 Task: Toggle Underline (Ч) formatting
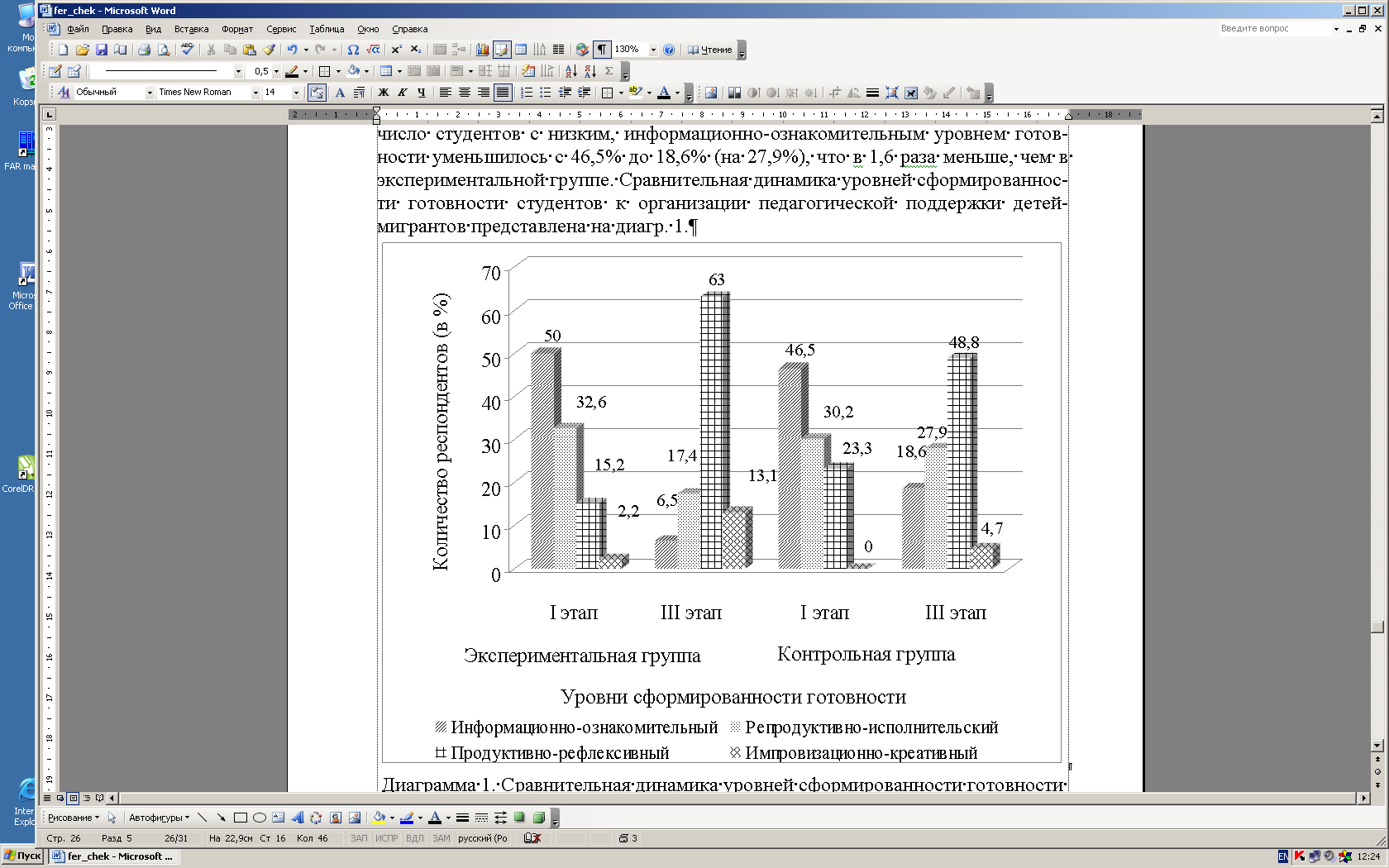(421, 93)
